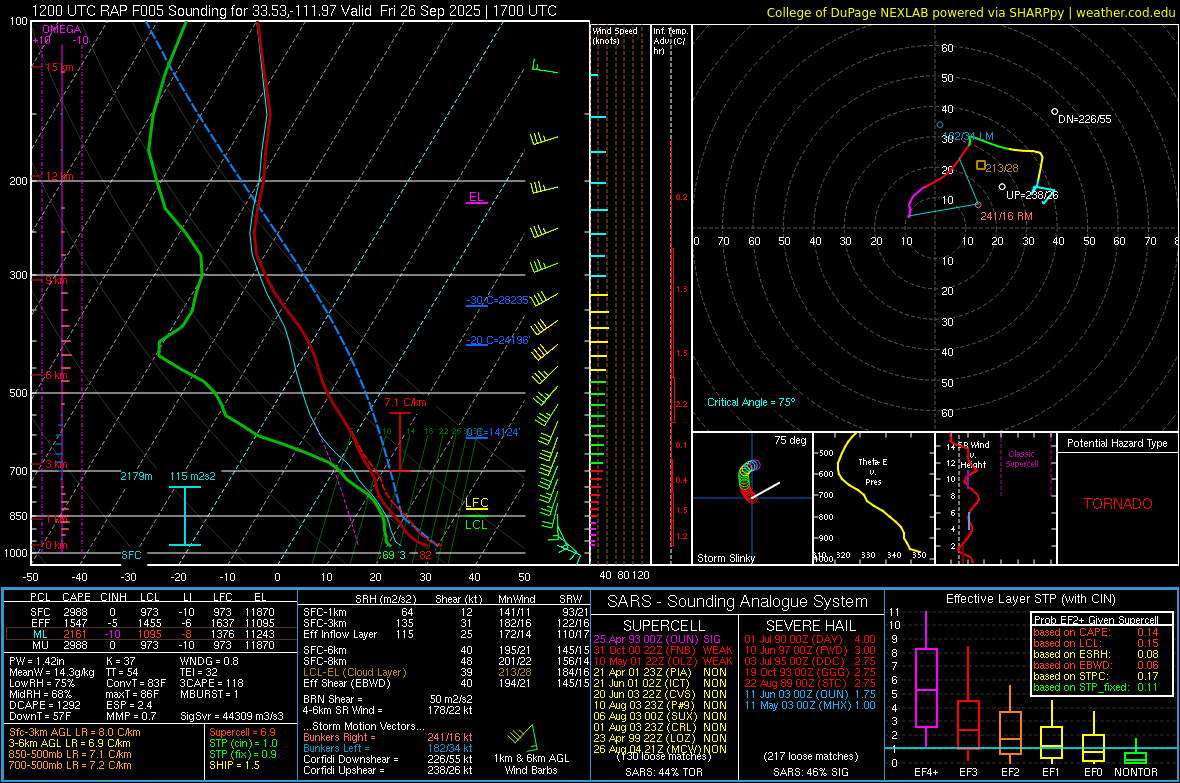Click the red 'TORNADO' hazard text
Screen dimensions: 1180x783
(x=1118, y=504)
